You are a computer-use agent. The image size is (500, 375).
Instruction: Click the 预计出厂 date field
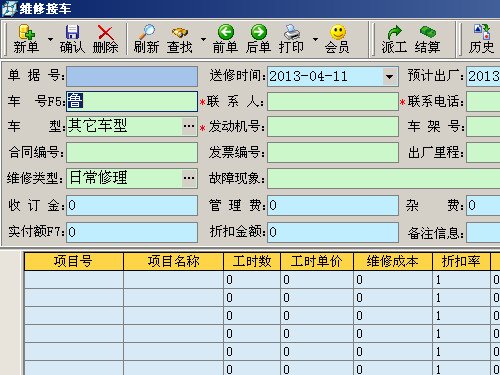[483, 76]
